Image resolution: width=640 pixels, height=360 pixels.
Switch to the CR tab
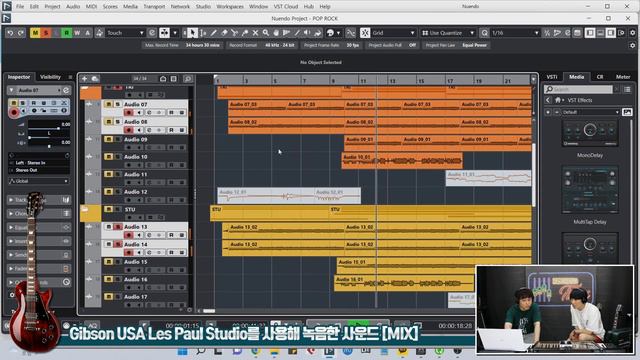[x=600, y=77]
